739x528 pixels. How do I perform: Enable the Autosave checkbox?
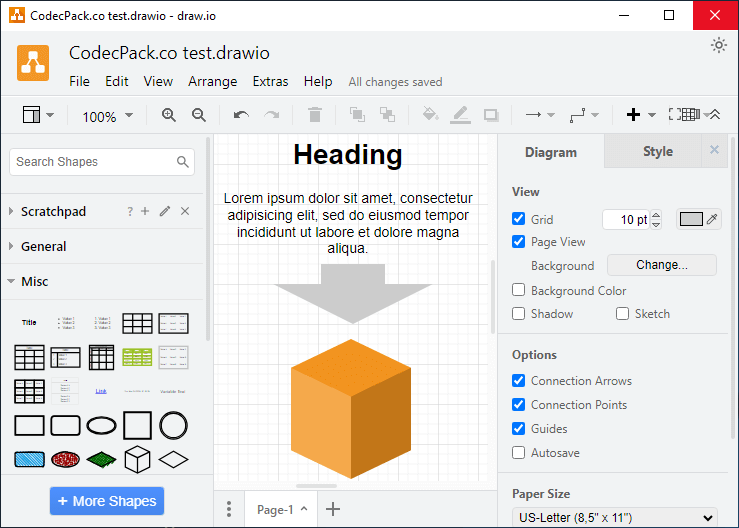tap(518, 453)
